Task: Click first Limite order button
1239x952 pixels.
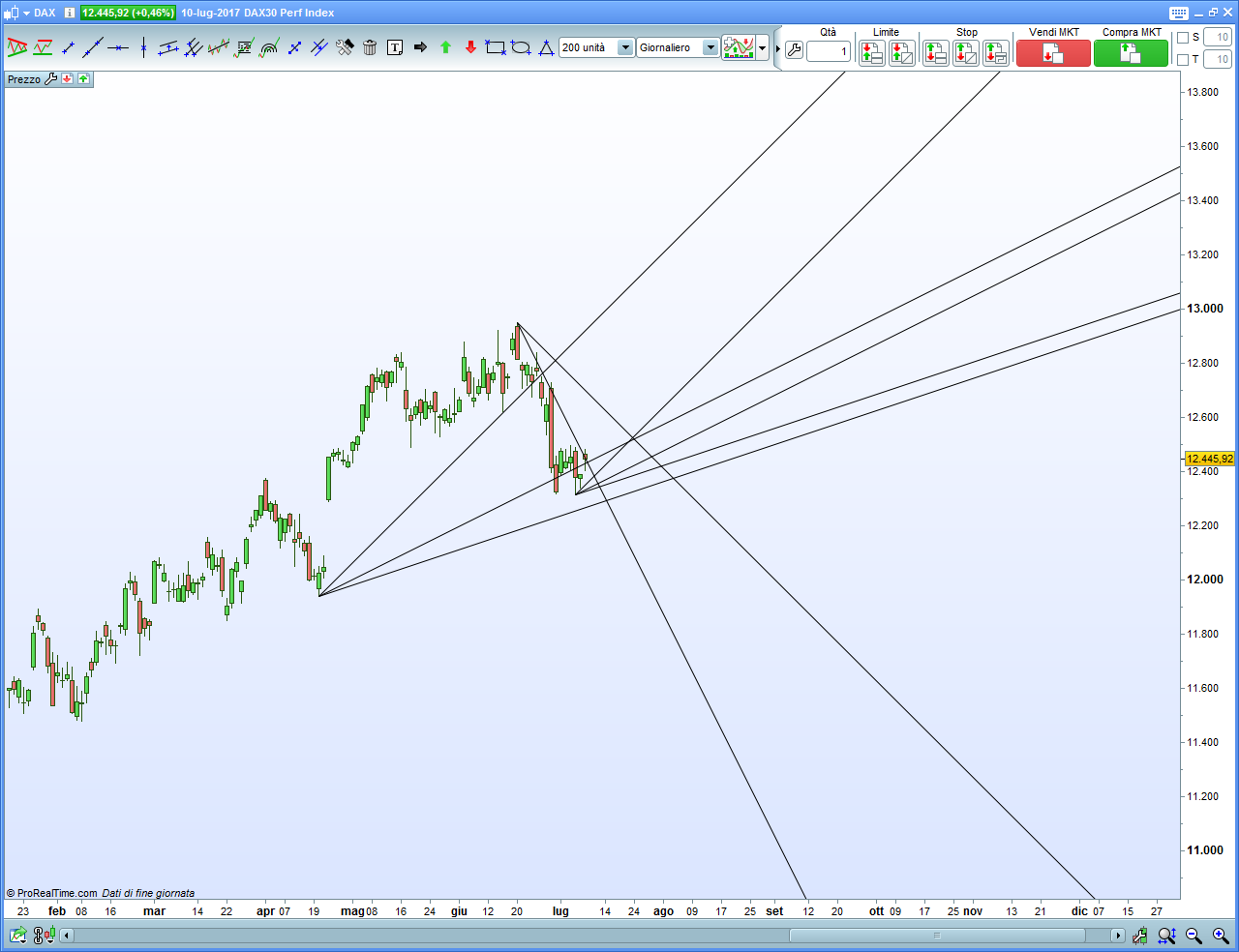Action: point(872,53)
